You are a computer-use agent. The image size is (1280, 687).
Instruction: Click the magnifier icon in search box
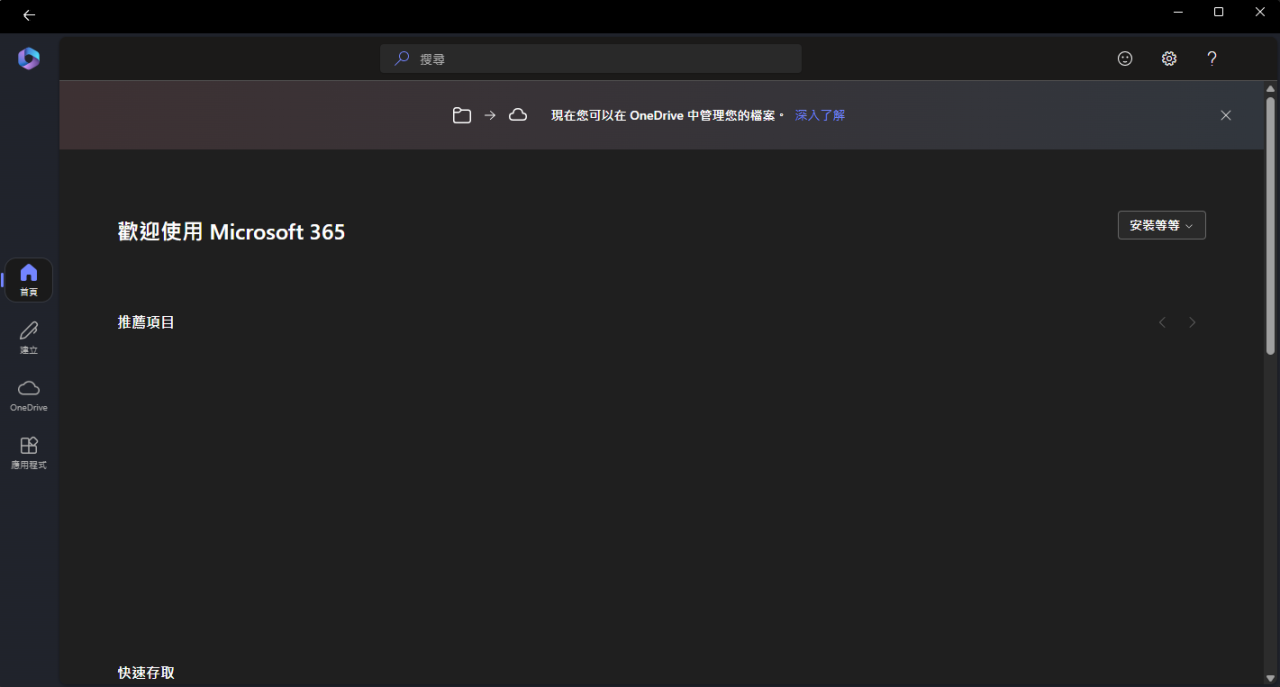click(402, 59)
